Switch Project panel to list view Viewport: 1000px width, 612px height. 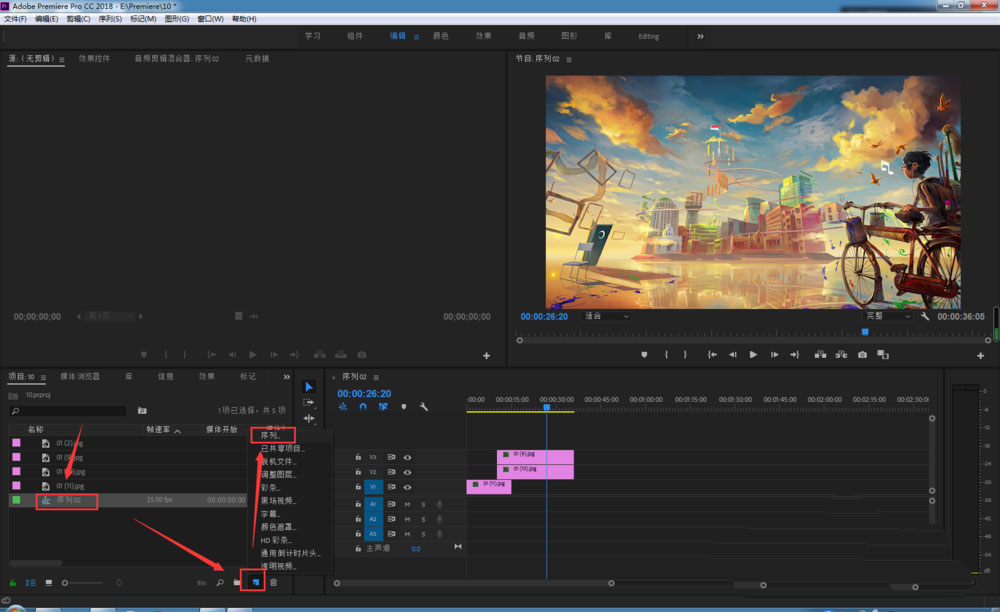(31, 583)
